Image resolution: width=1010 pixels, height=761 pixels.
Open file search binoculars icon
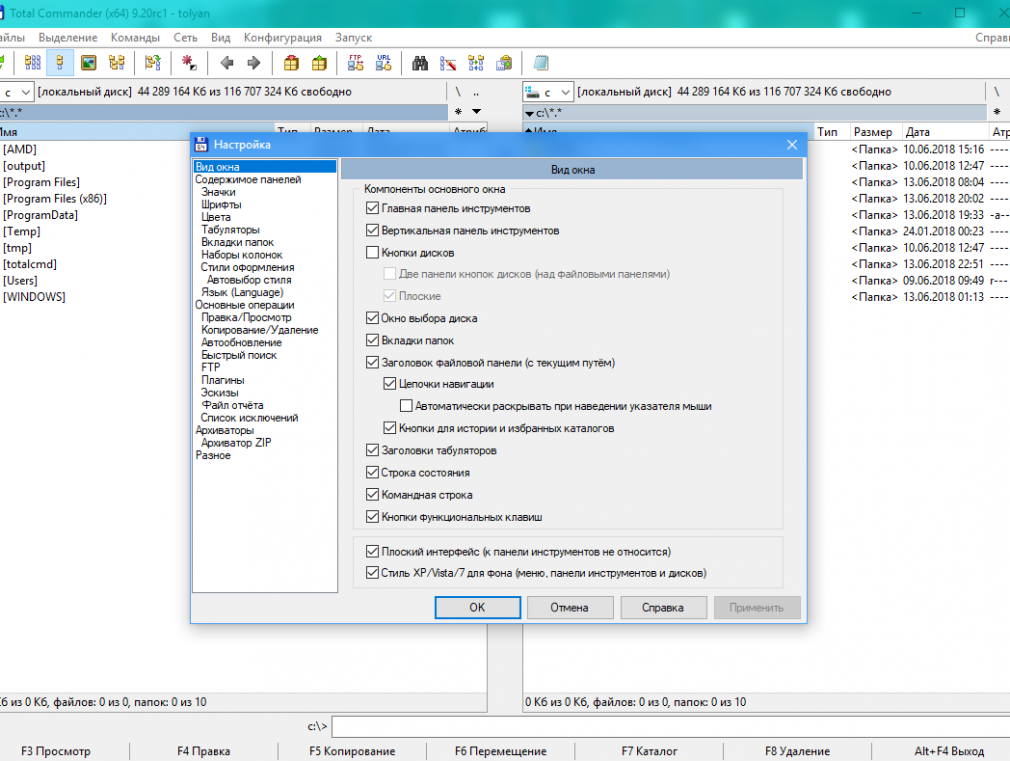pos(420,63)
